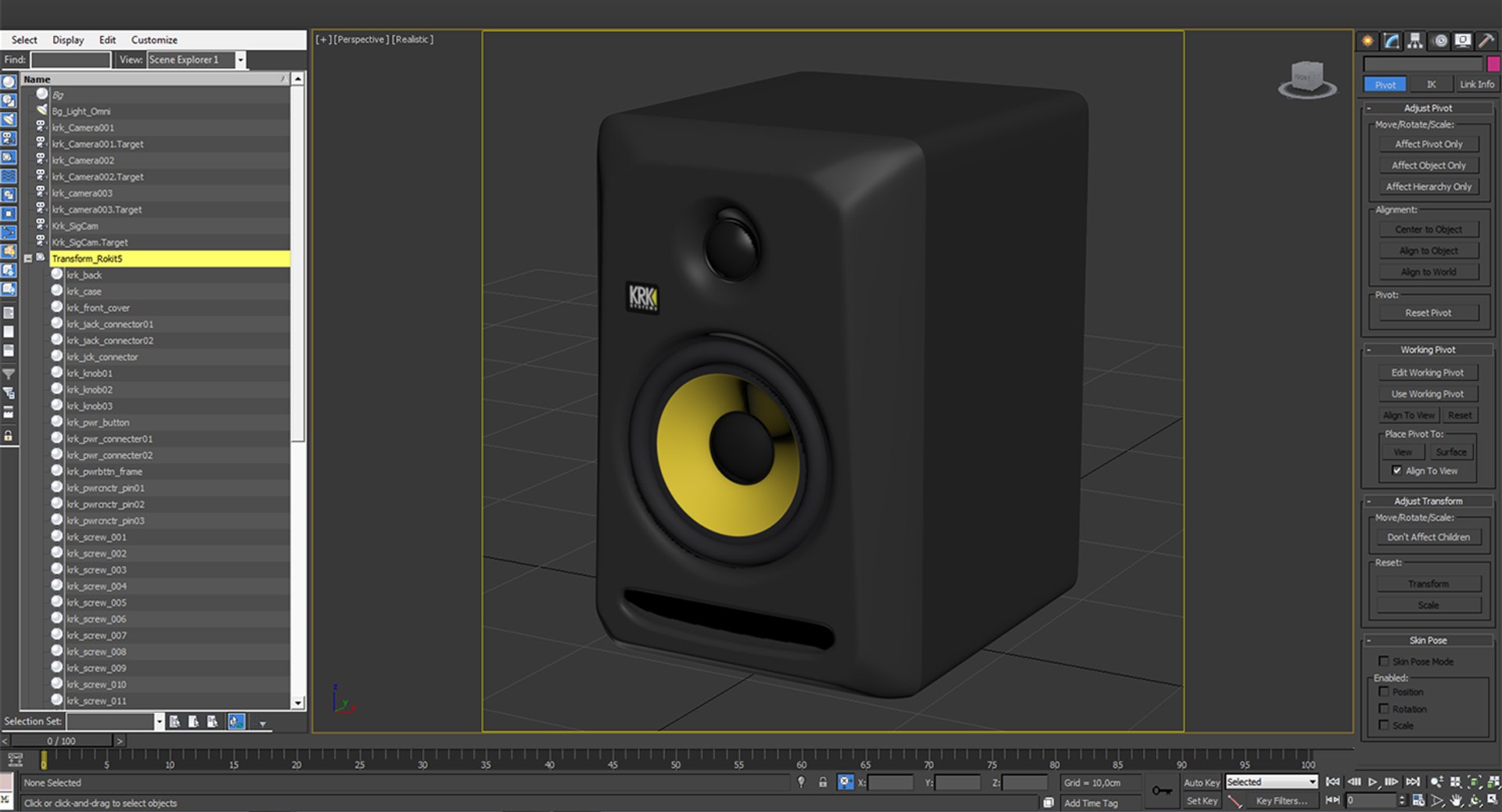Viewport: 1502px width, 812px height.
Task: Toggle the Key Mode icon beside frame field
Action: (1332, 800)
